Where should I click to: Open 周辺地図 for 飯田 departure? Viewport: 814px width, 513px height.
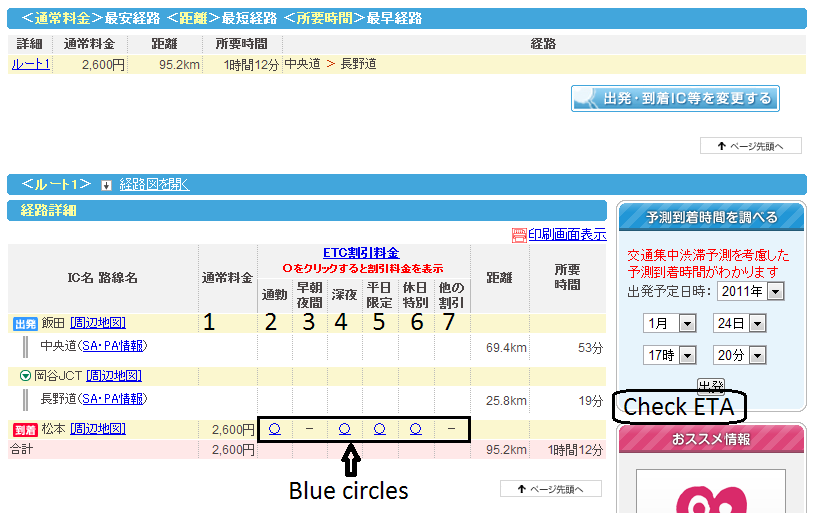point(98,323)
